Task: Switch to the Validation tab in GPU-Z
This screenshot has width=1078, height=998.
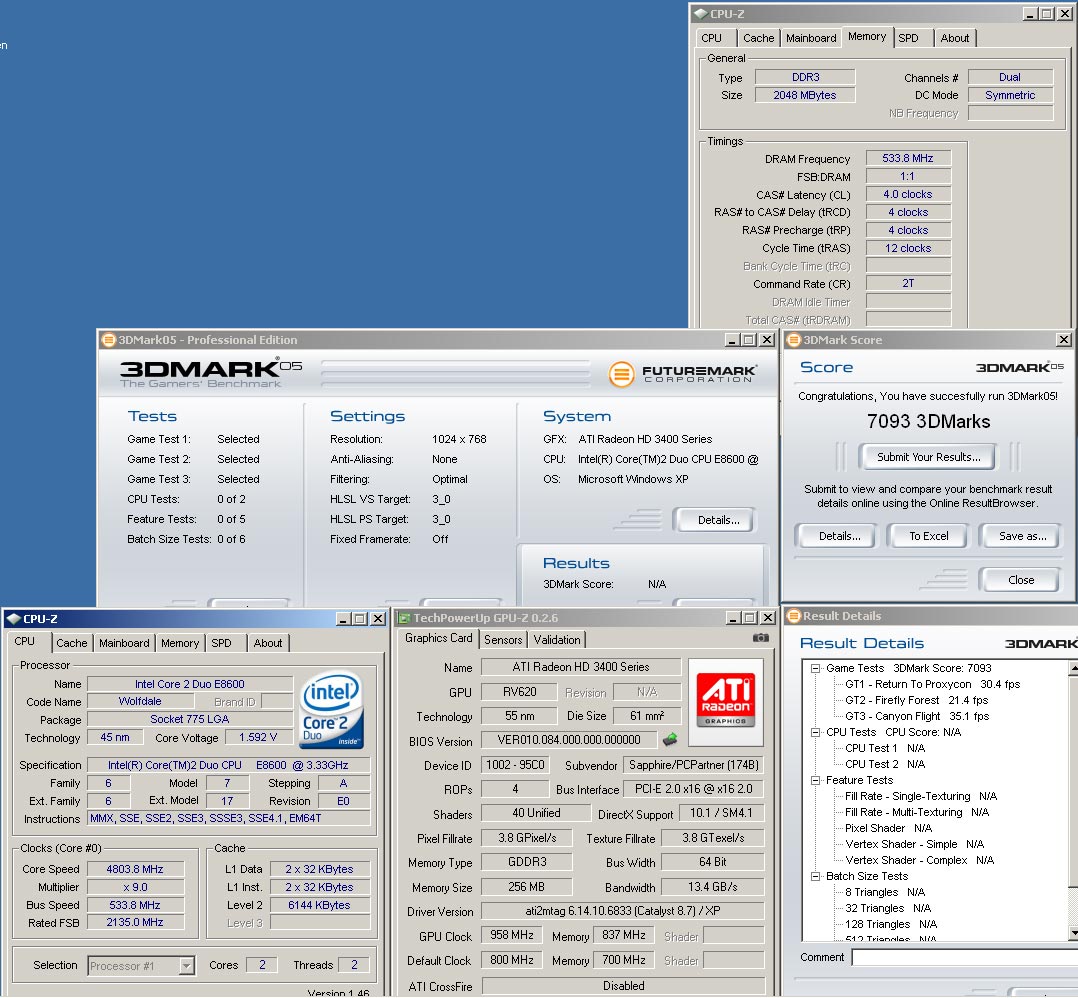Action: coord(557,639)
